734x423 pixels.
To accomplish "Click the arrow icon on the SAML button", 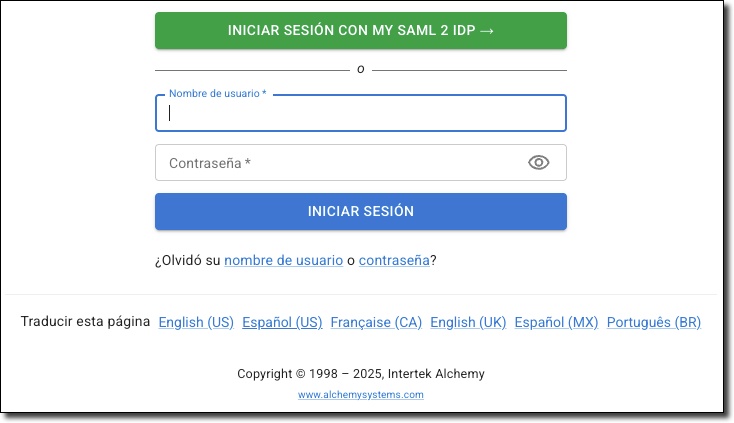I will (487, 30).
